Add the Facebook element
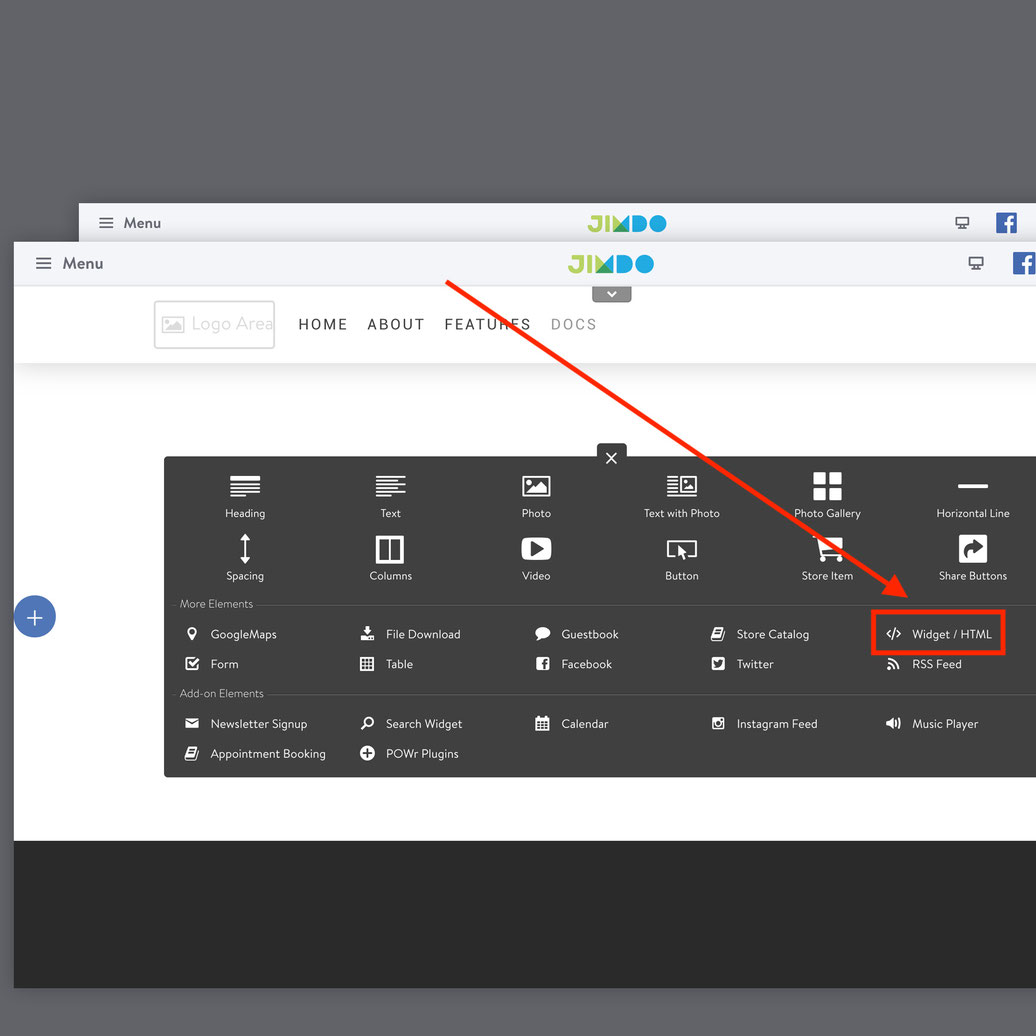The image size is (1036, 1036). (573, 664)
